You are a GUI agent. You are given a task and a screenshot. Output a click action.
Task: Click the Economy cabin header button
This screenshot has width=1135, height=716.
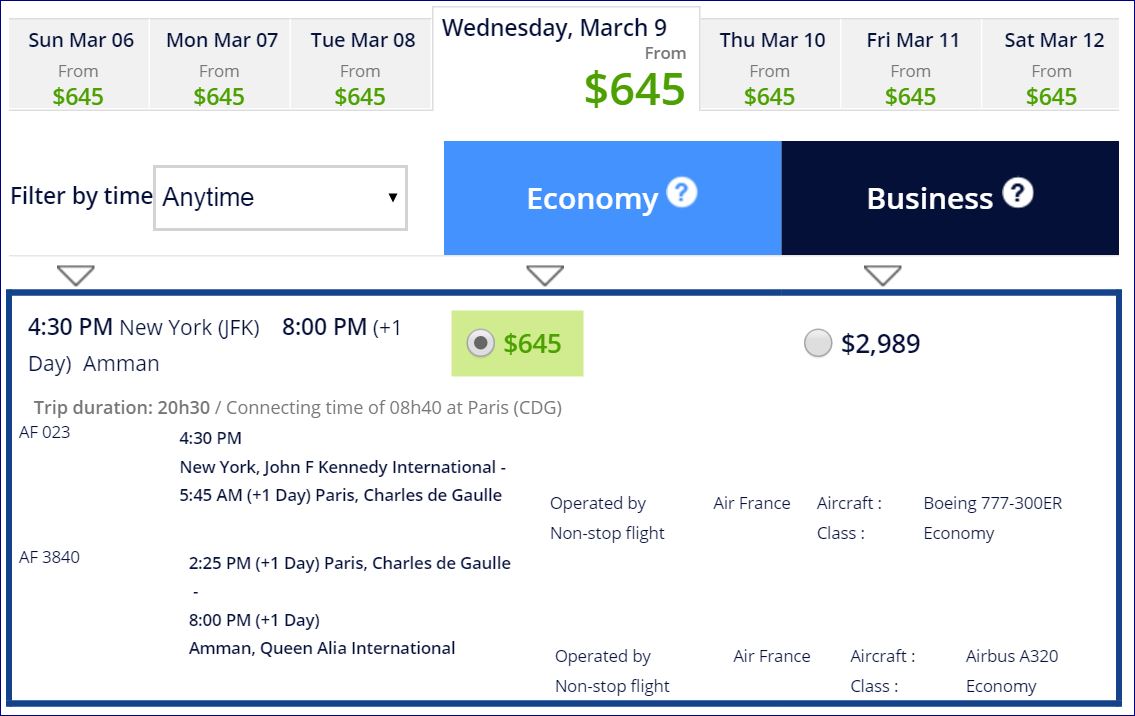click(591, 199)
